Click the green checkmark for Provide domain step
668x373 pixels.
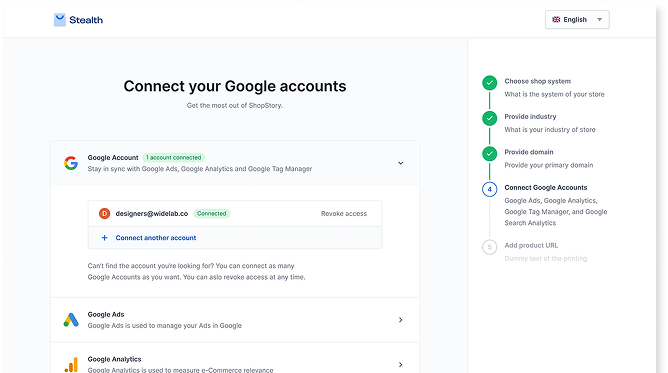pos(489,153)
